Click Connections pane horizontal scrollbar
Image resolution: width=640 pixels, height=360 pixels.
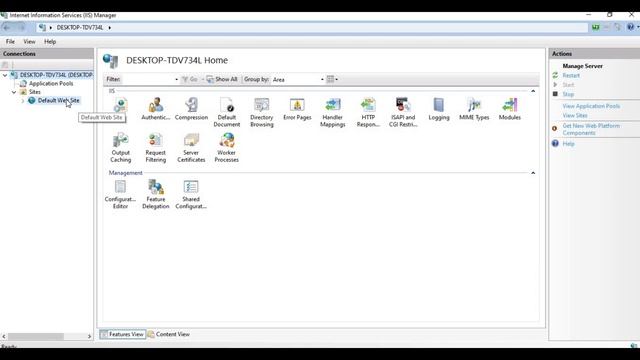click(x=36, y=336)
